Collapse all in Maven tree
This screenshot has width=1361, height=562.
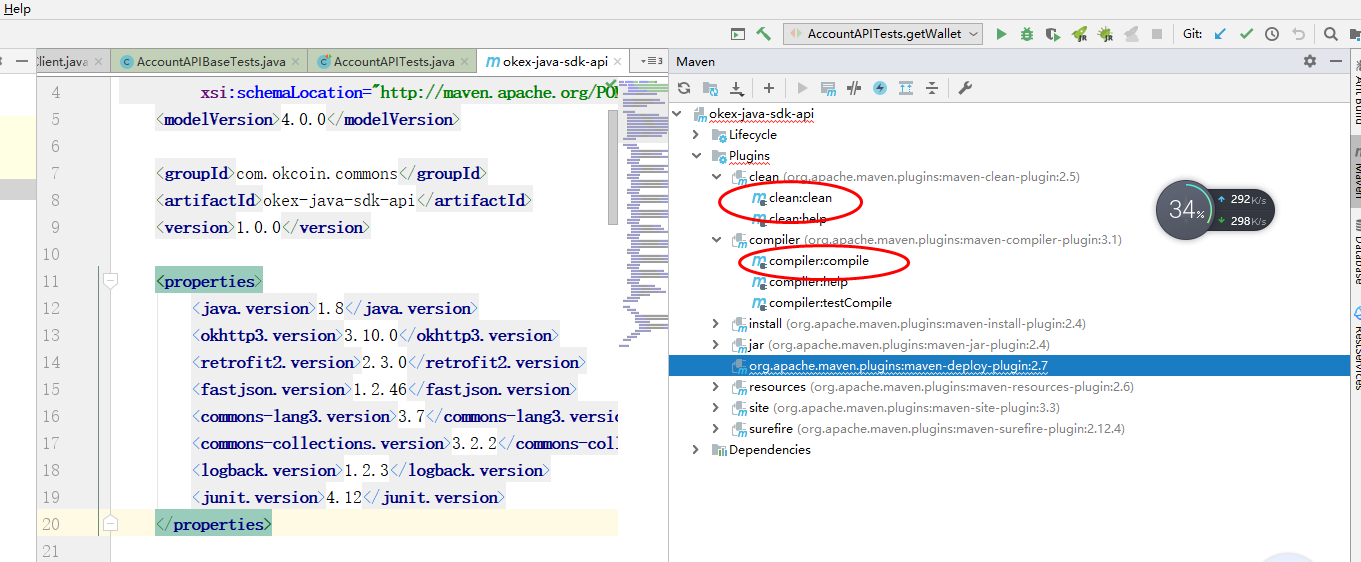click(x=932, y=88)
